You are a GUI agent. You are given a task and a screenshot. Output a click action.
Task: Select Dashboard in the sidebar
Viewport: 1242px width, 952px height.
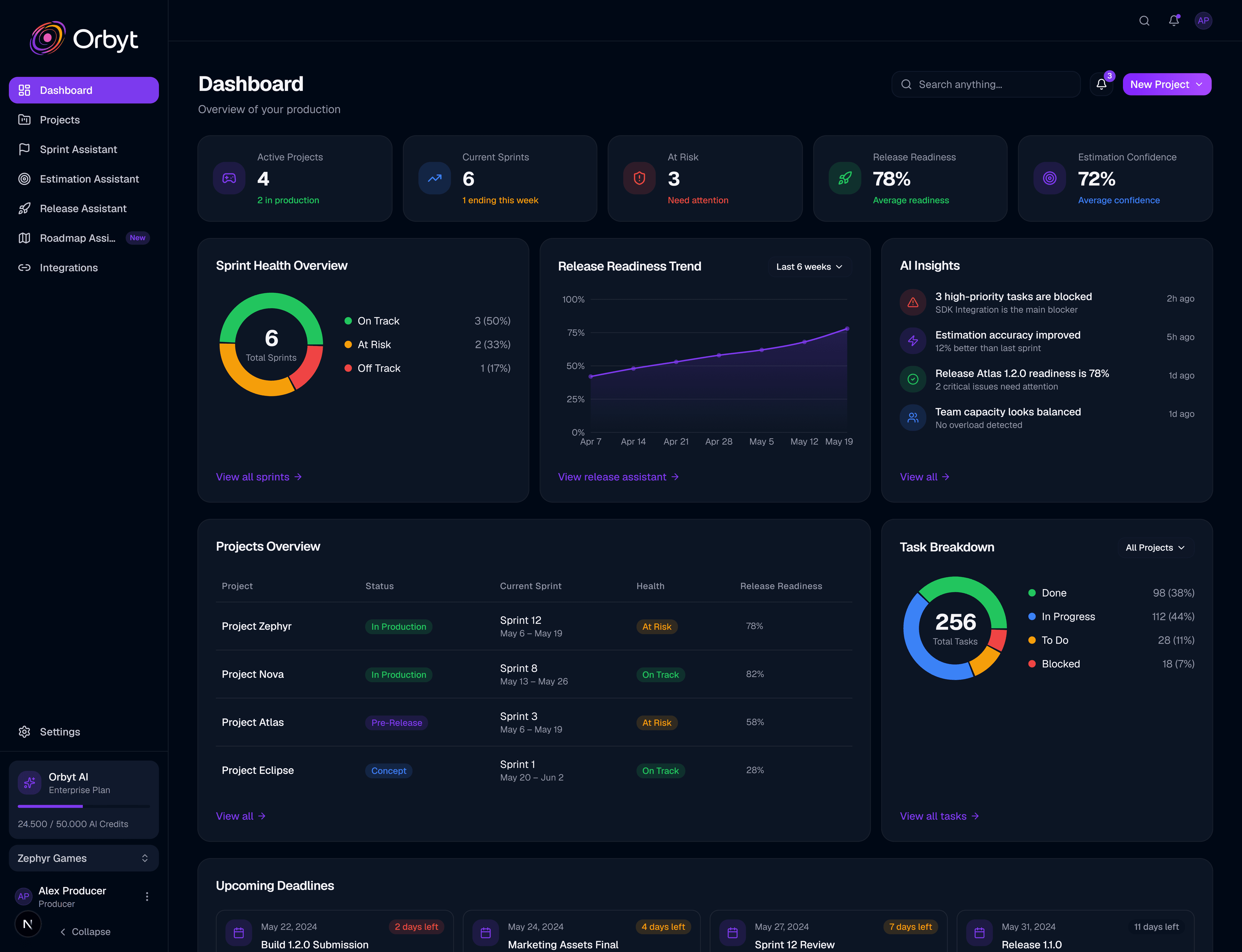tap(84, 90)
